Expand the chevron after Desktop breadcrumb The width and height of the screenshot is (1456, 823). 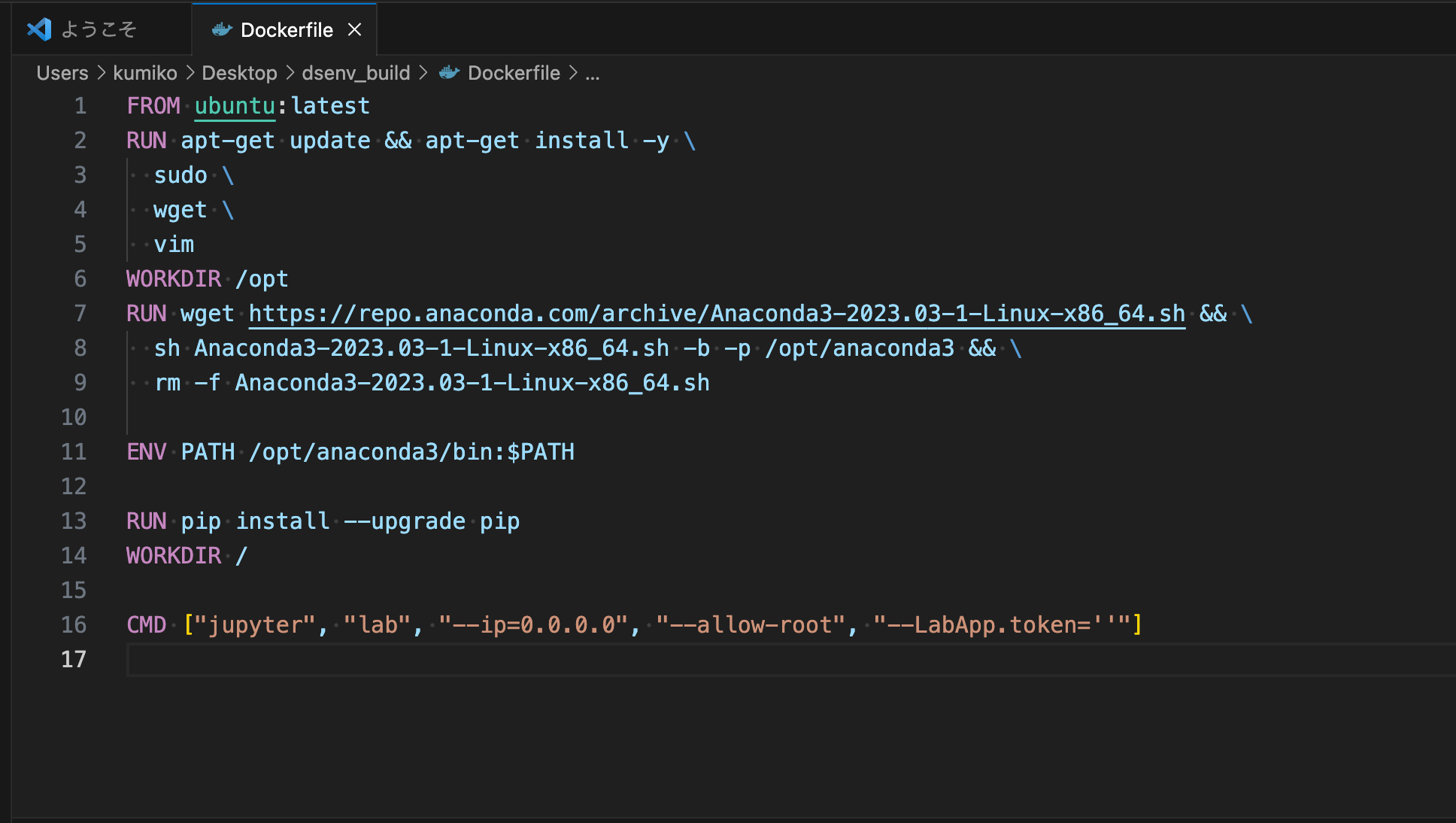pyautogui.click(x=290, y=72)
